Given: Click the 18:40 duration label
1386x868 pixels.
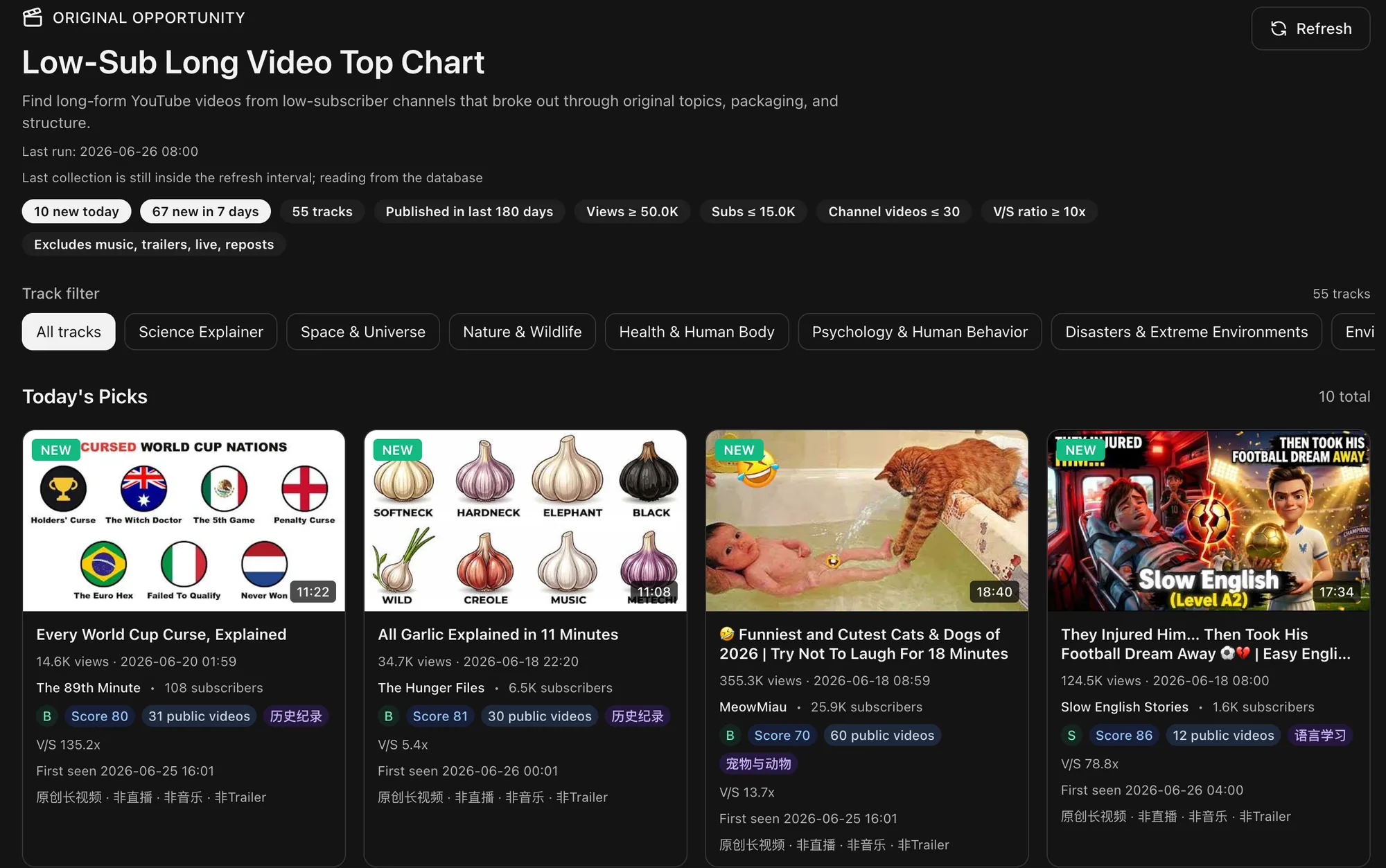Looking at the screenshot, I should [994, 592].
